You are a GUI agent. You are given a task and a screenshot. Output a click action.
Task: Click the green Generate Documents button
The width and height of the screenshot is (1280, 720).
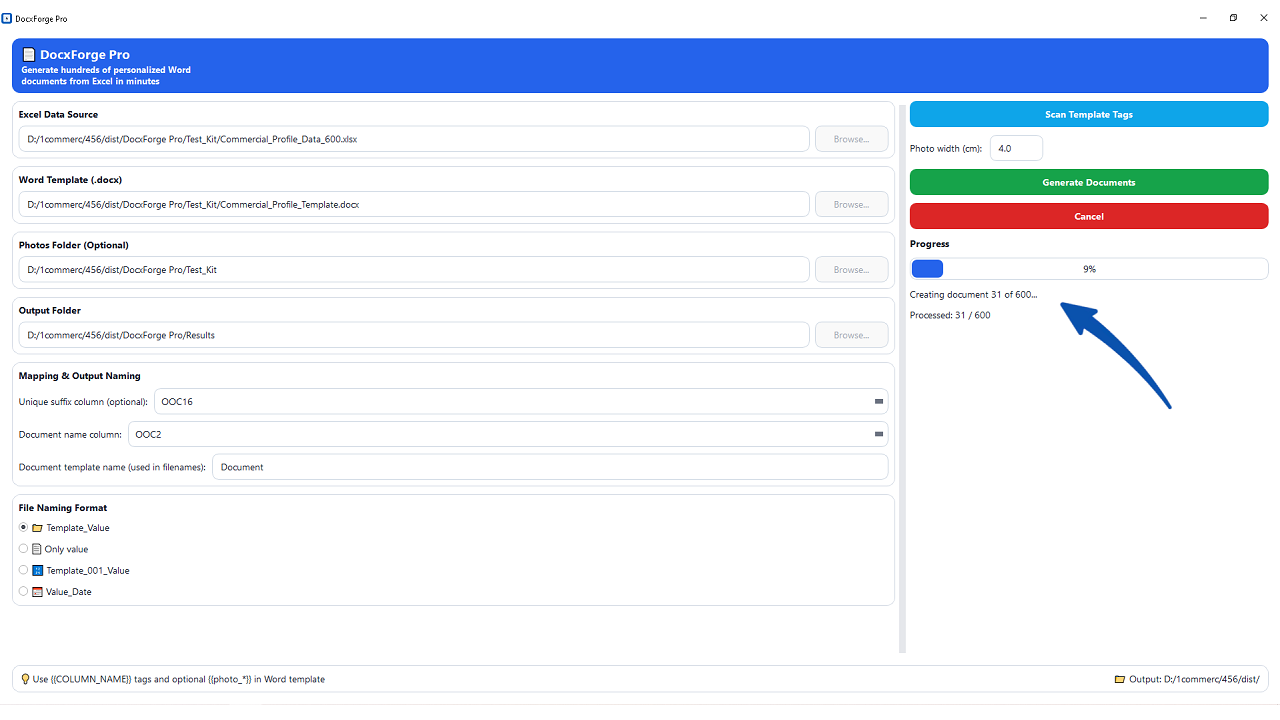click(1089, 182)
